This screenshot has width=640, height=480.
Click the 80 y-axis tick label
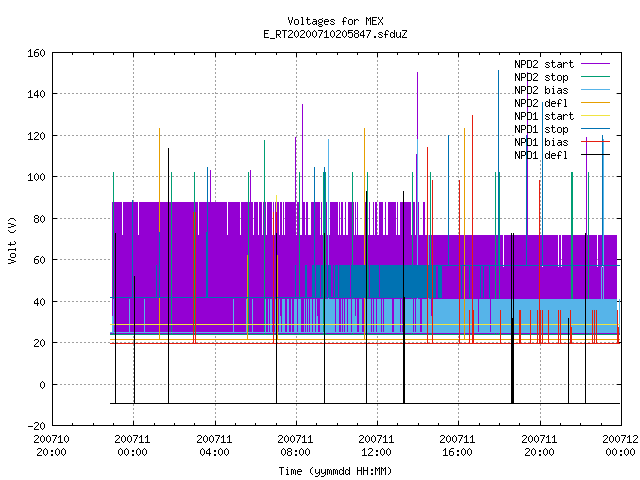coord(39,219)
